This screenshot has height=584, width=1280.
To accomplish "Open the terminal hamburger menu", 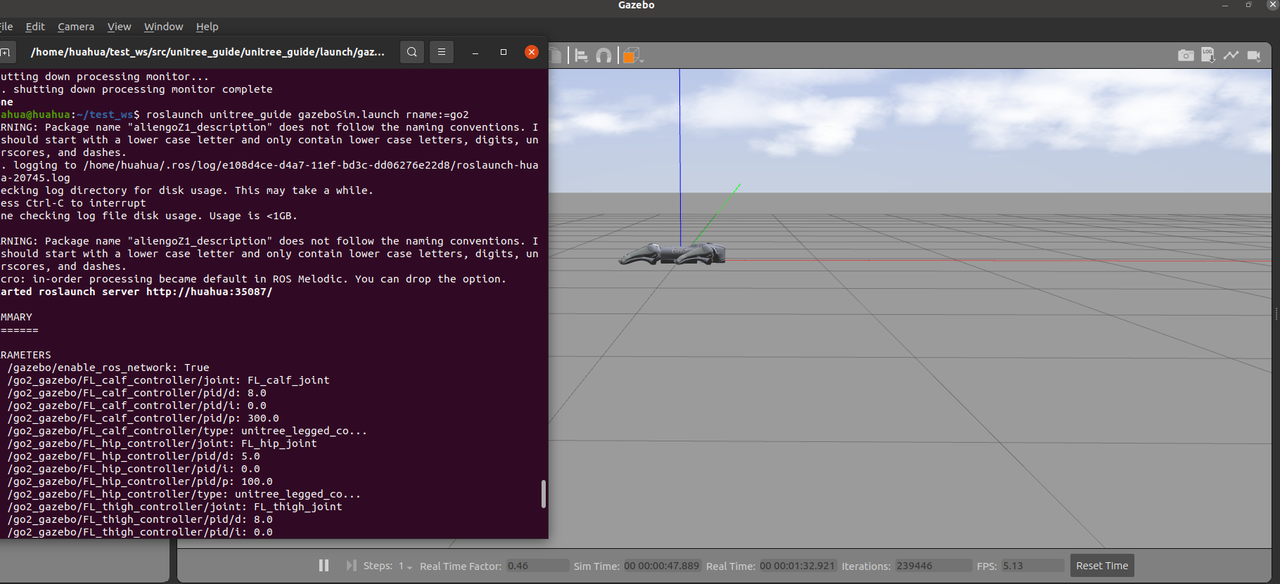I will pyautogui.click(x=444, y=52).
